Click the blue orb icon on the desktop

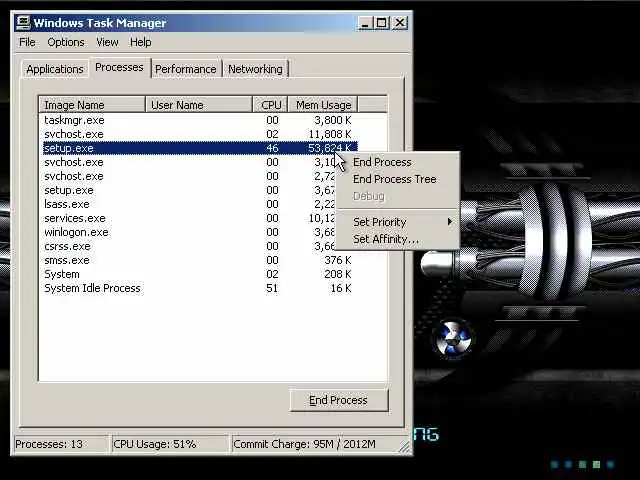click(x=453, y=339)
